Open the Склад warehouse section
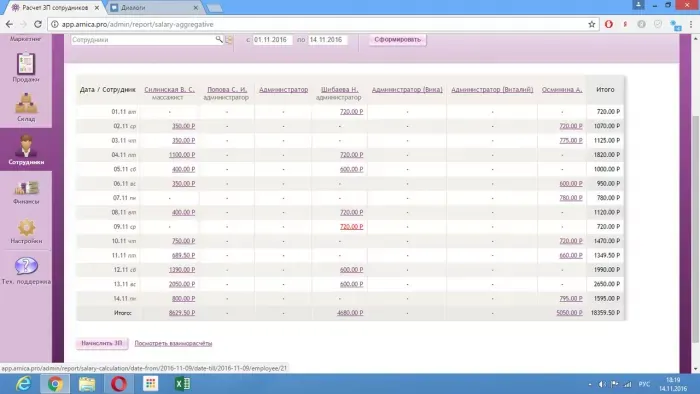Screen dimensions: 700x394 [x=26, y=107]
